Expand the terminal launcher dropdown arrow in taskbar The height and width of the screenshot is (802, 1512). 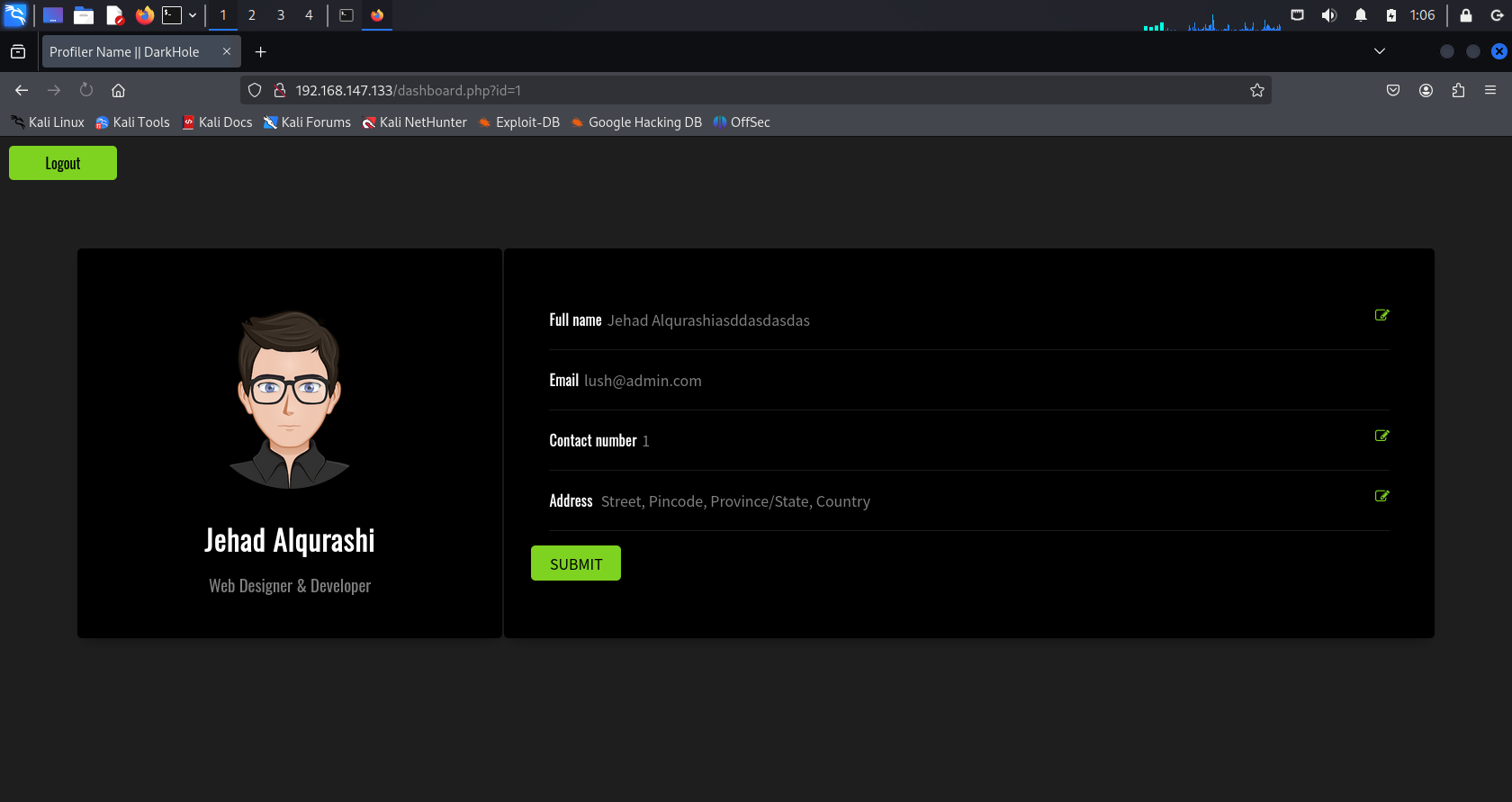click(193, 15)
